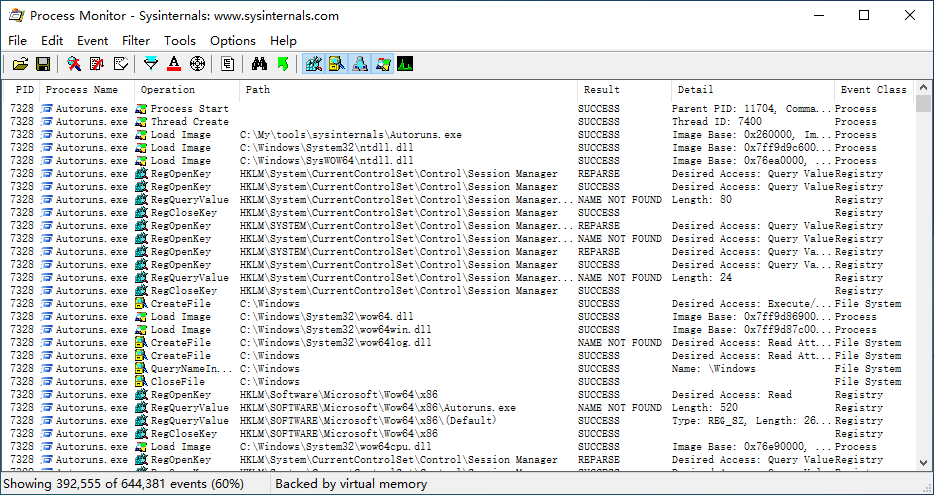Click the Path column header
The width and height of the screenshot is (934, 495).
409,90
